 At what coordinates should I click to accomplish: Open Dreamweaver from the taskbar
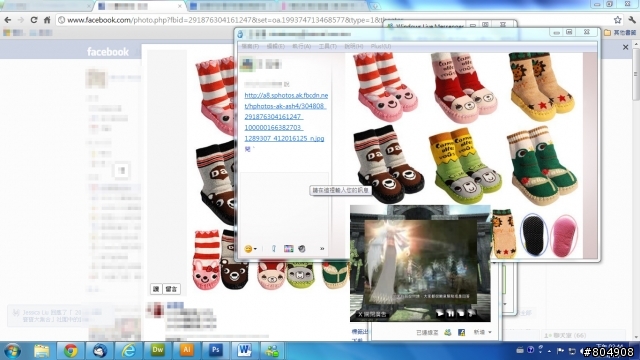coord(158,350)
